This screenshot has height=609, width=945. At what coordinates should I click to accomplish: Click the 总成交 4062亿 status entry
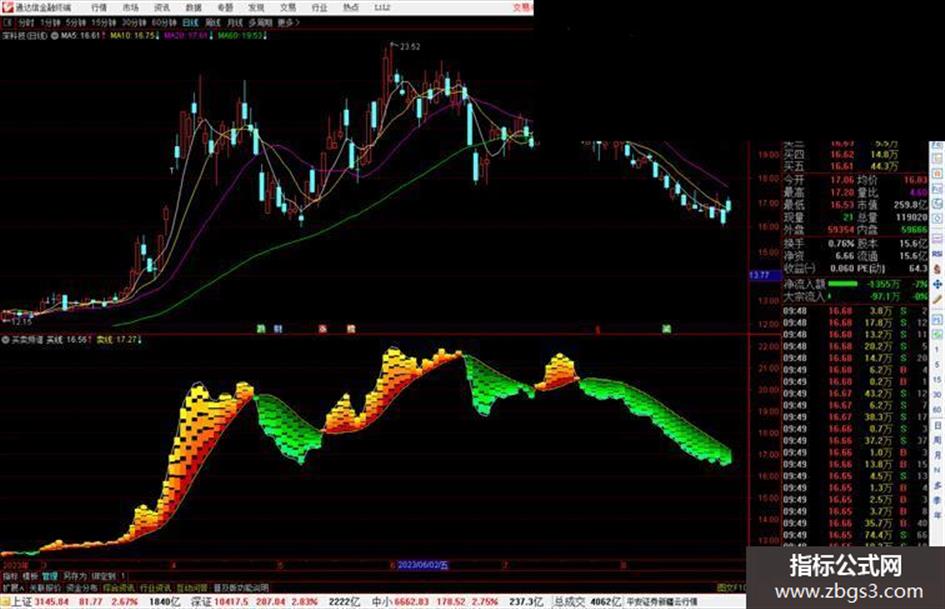point(588,602)
